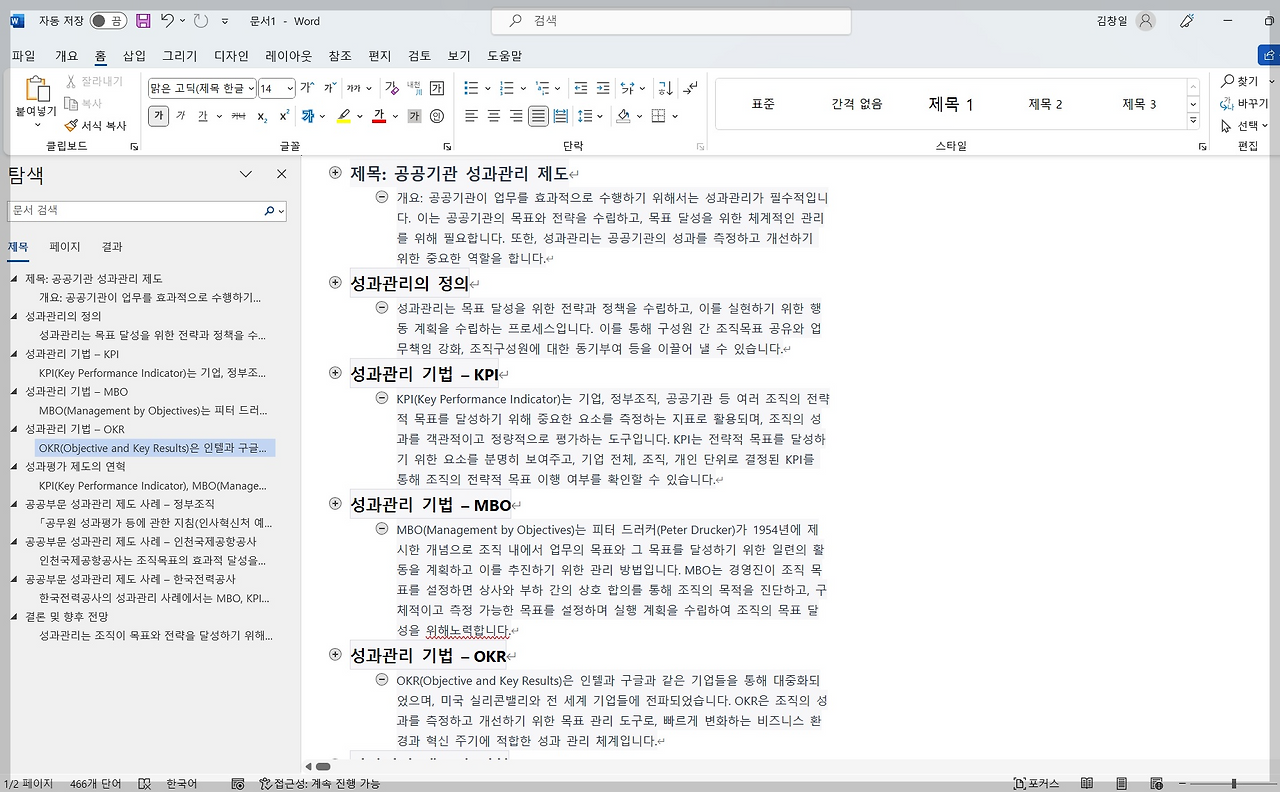Increase font size with grow font icon
This screenshot has height=792, width=1280.
pyautogui.click(x=308, y=88)
